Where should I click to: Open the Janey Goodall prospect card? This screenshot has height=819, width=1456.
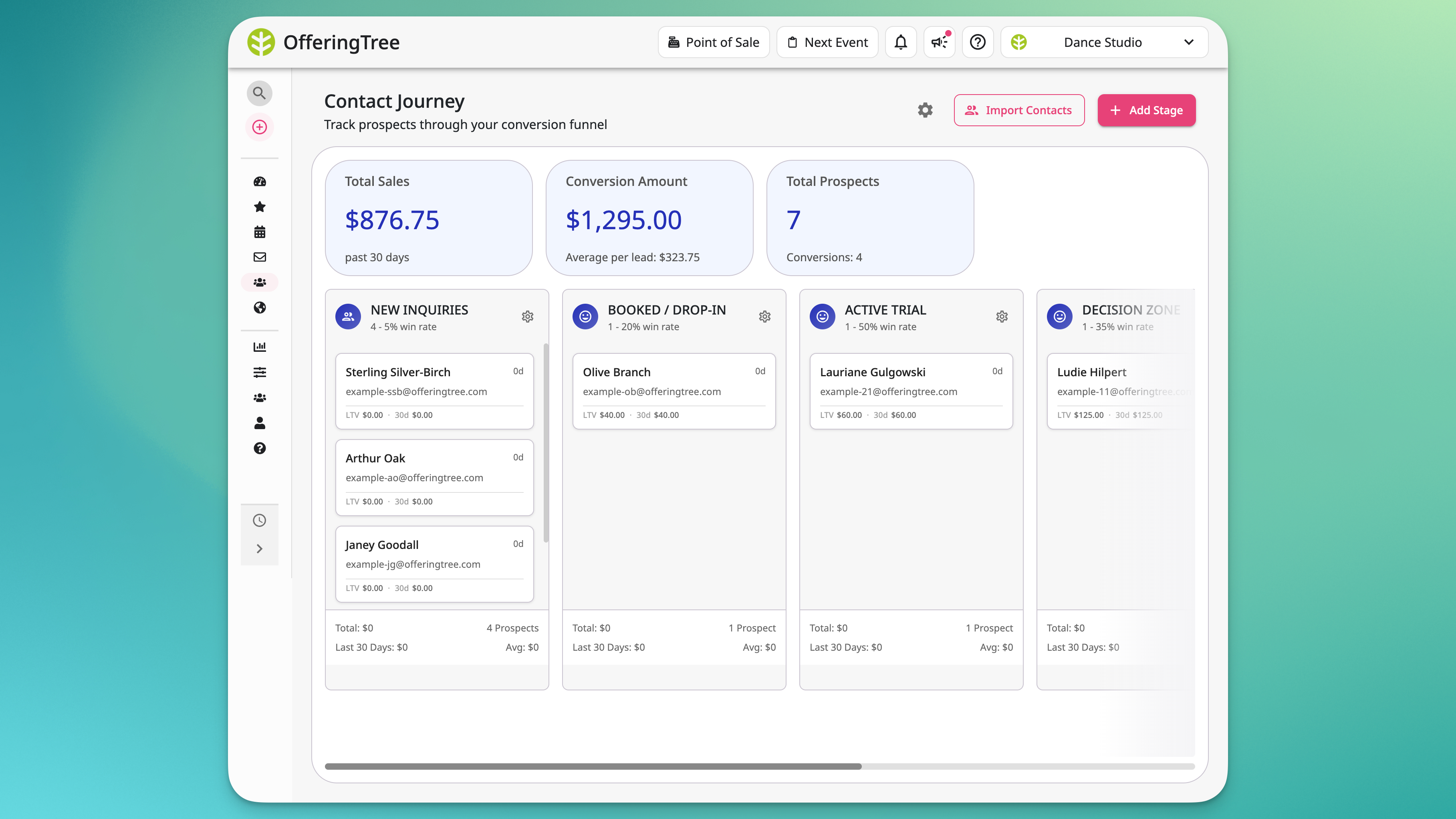435,564
